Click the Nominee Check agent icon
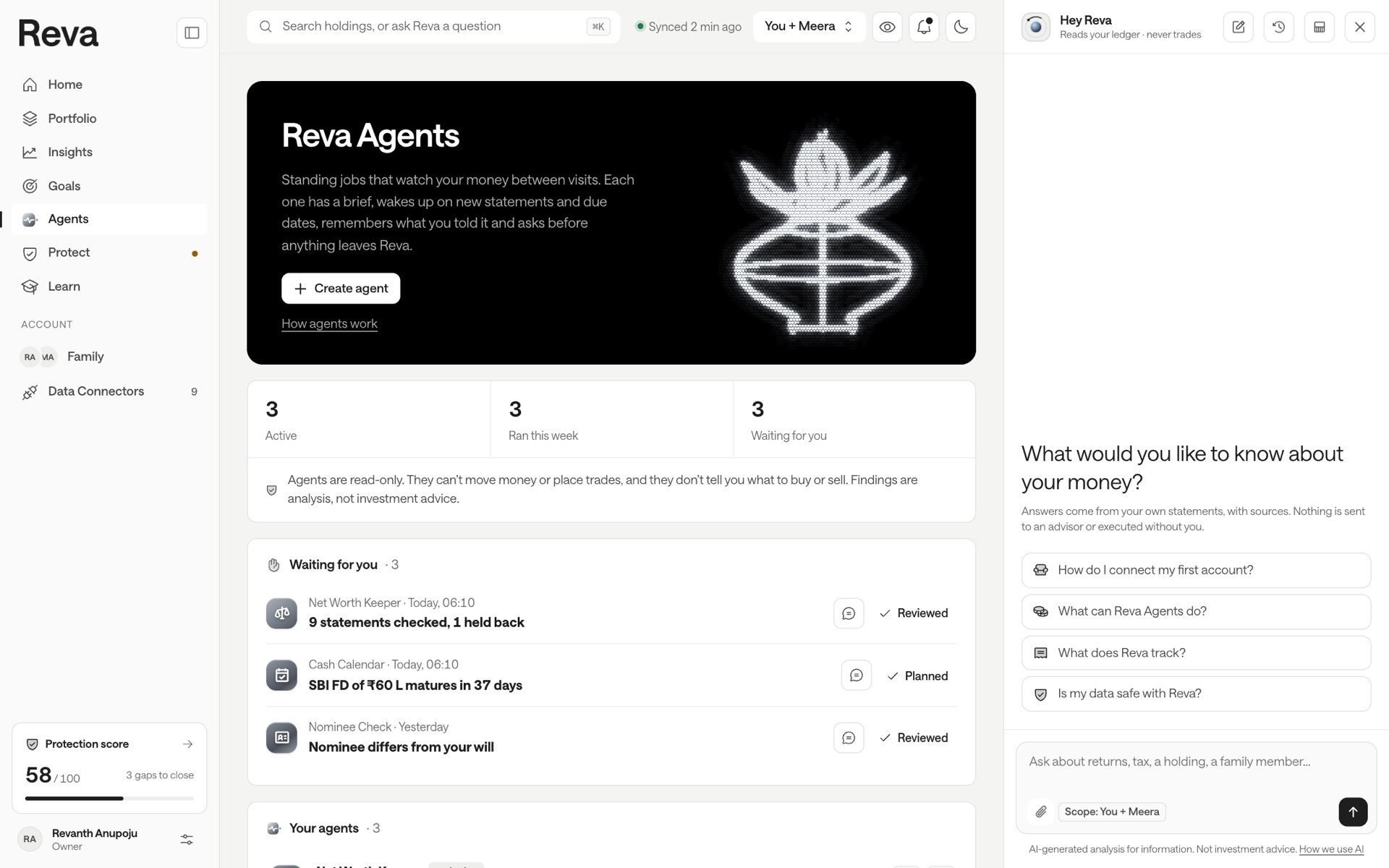This screenshot has width=1389, height=868. tap(281, 738)
